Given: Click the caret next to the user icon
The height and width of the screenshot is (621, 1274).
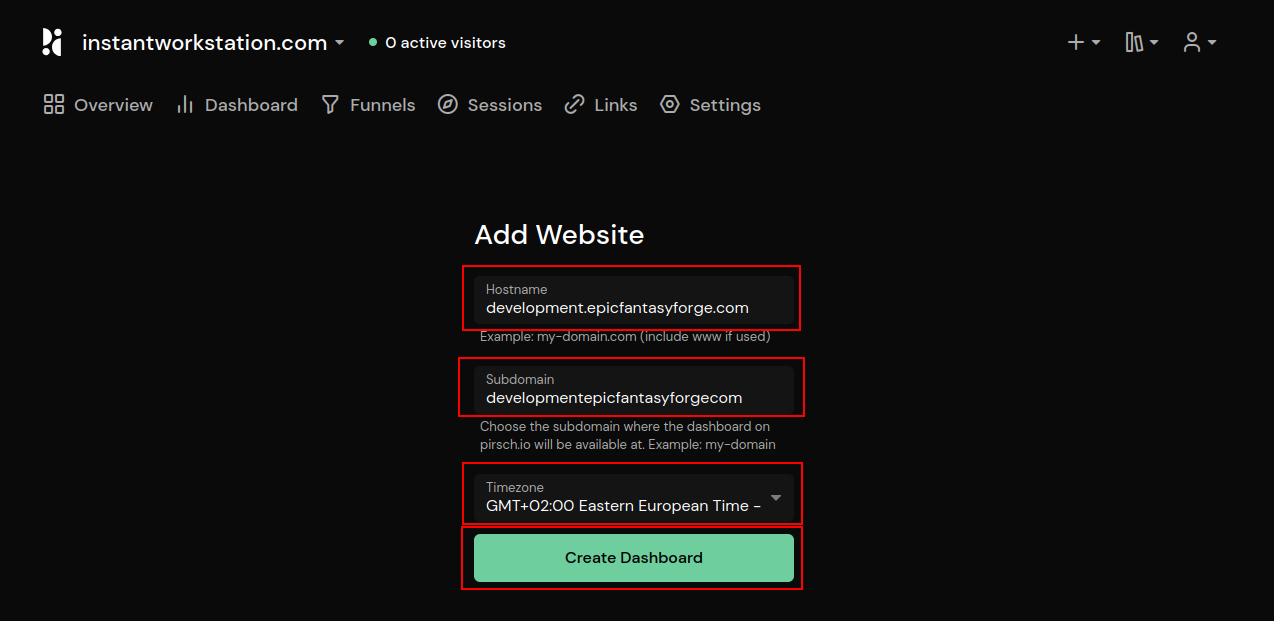Looking at the screenshot, I should [1212, 43].
